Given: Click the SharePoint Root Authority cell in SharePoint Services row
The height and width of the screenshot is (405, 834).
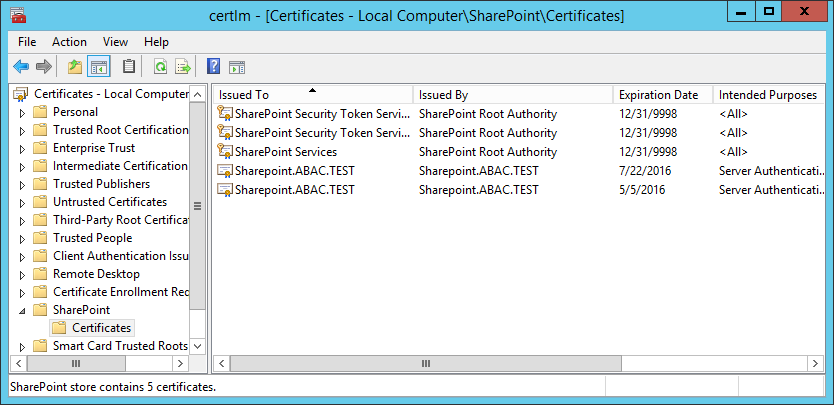Looking at the screenshot, I should click(488, 152).
